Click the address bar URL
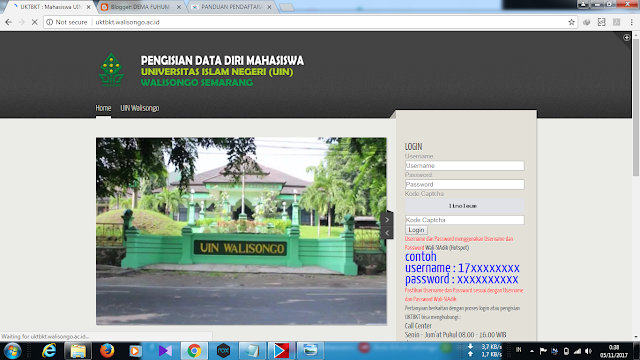This screenshot has height=360, width=640. tap(127, 22)
